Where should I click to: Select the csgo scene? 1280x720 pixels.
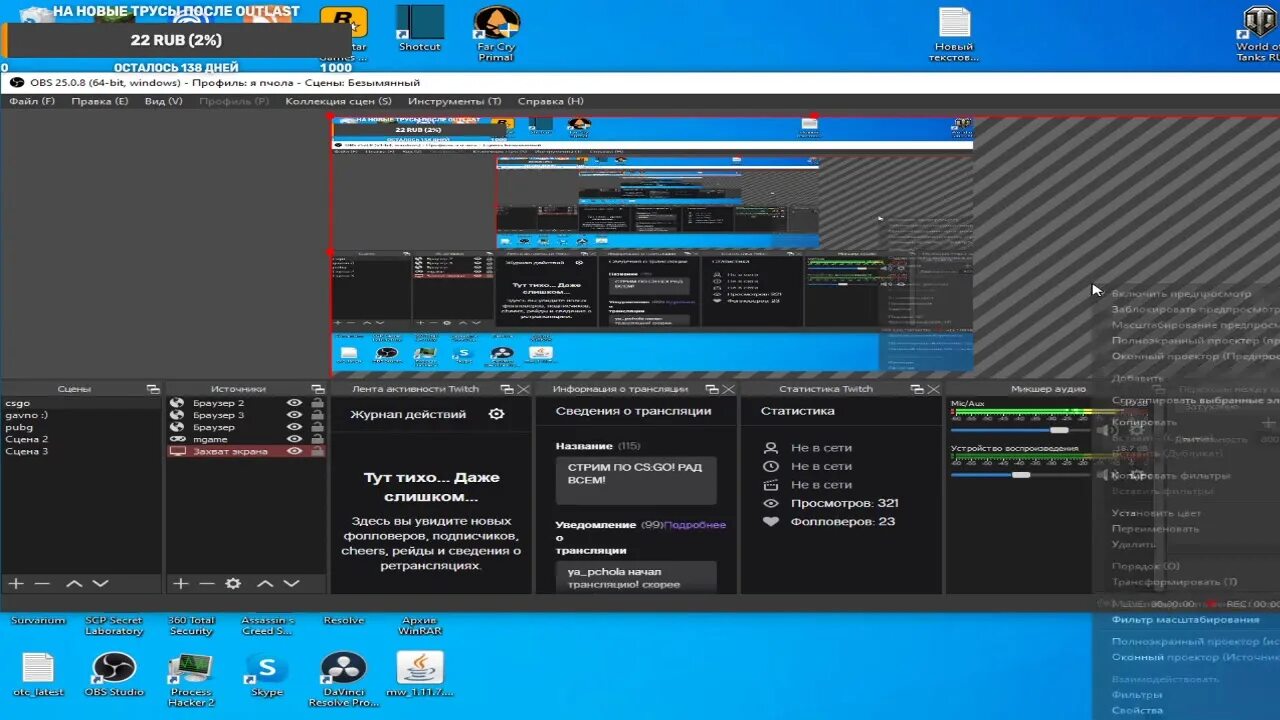(x=81, y=403)
